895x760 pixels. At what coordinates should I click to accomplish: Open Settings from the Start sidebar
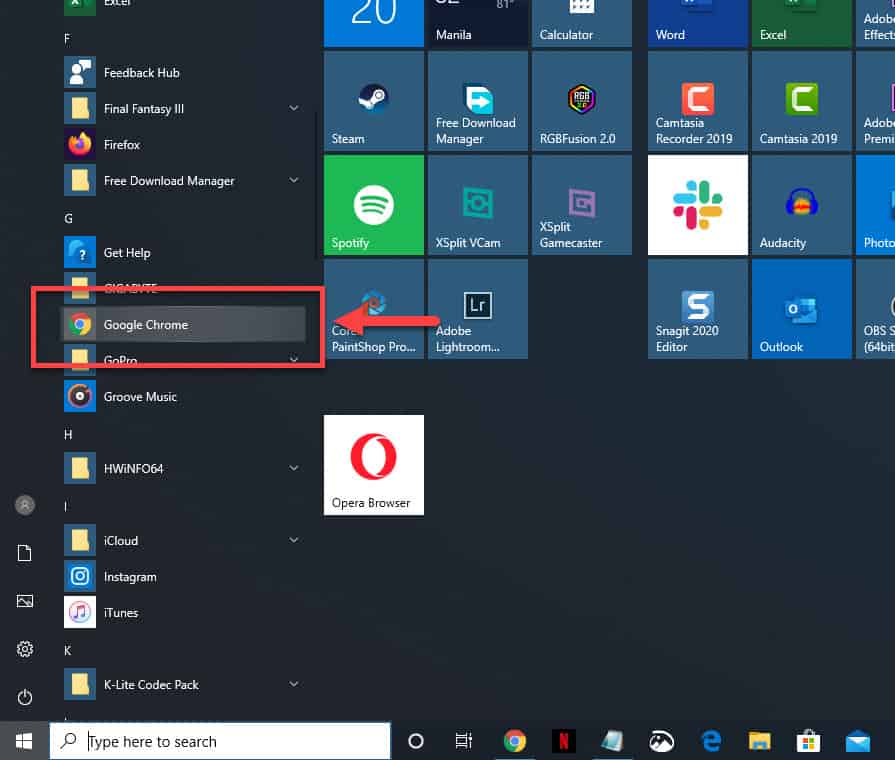point(25,649)
